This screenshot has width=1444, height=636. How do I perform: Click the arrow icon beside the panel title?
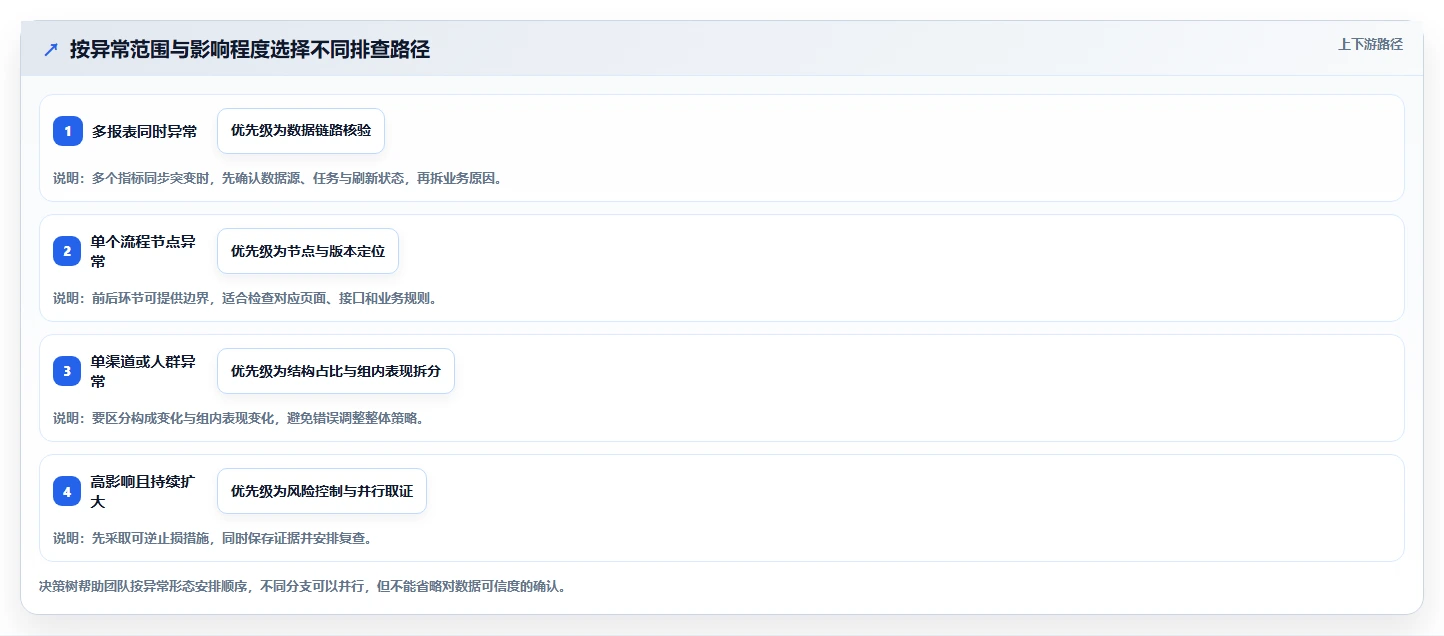[51, 50]
